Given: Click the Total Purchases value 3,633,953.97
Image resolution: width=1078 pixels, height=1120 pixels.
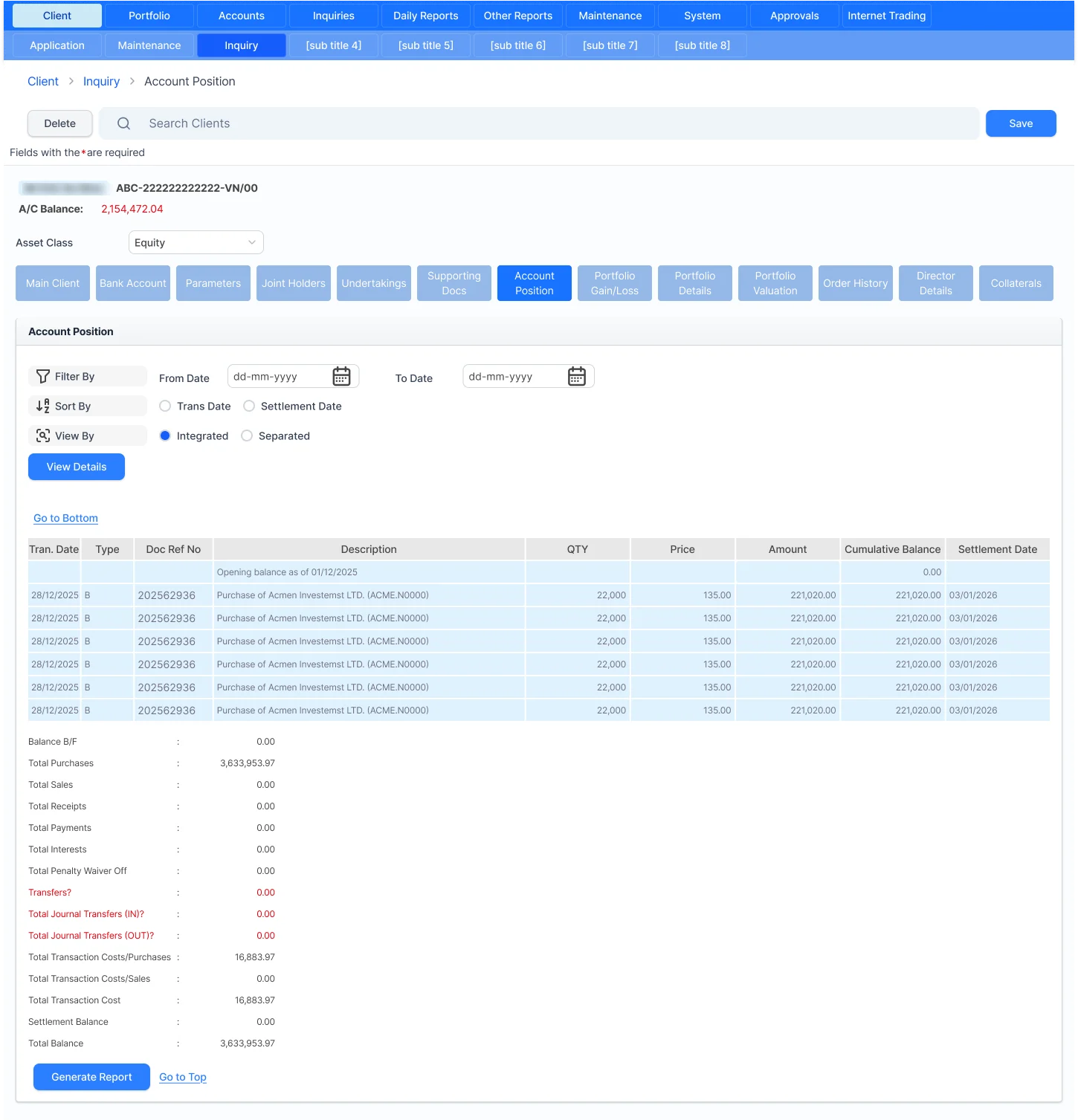Looking at the screenshot, I should click(x=248, y=763).
